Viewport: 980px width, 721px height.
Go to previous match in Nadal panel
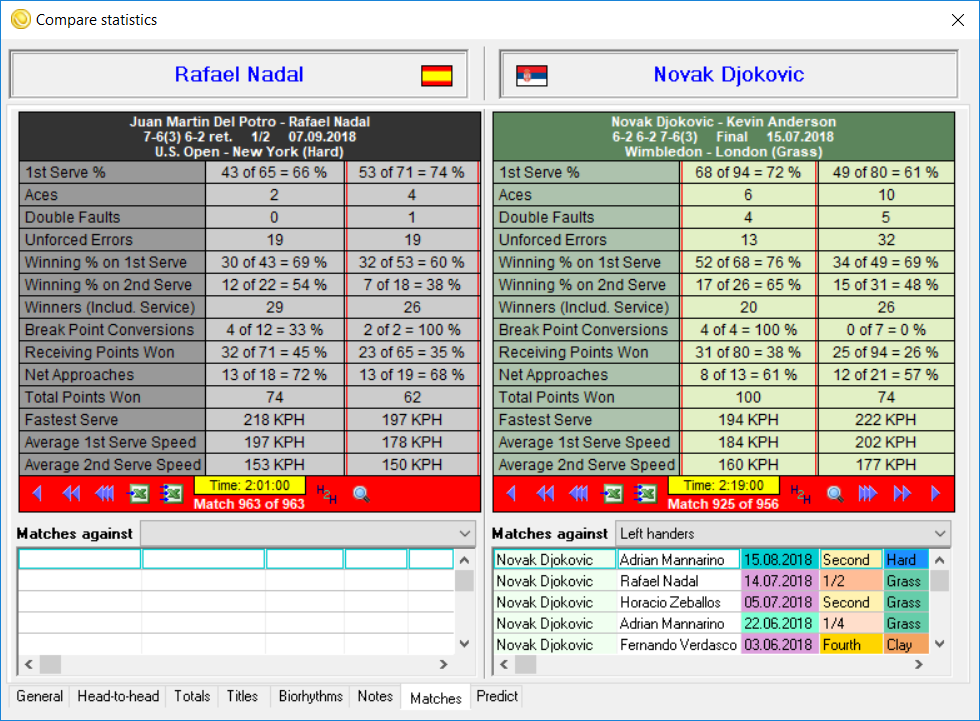(37, 494)
